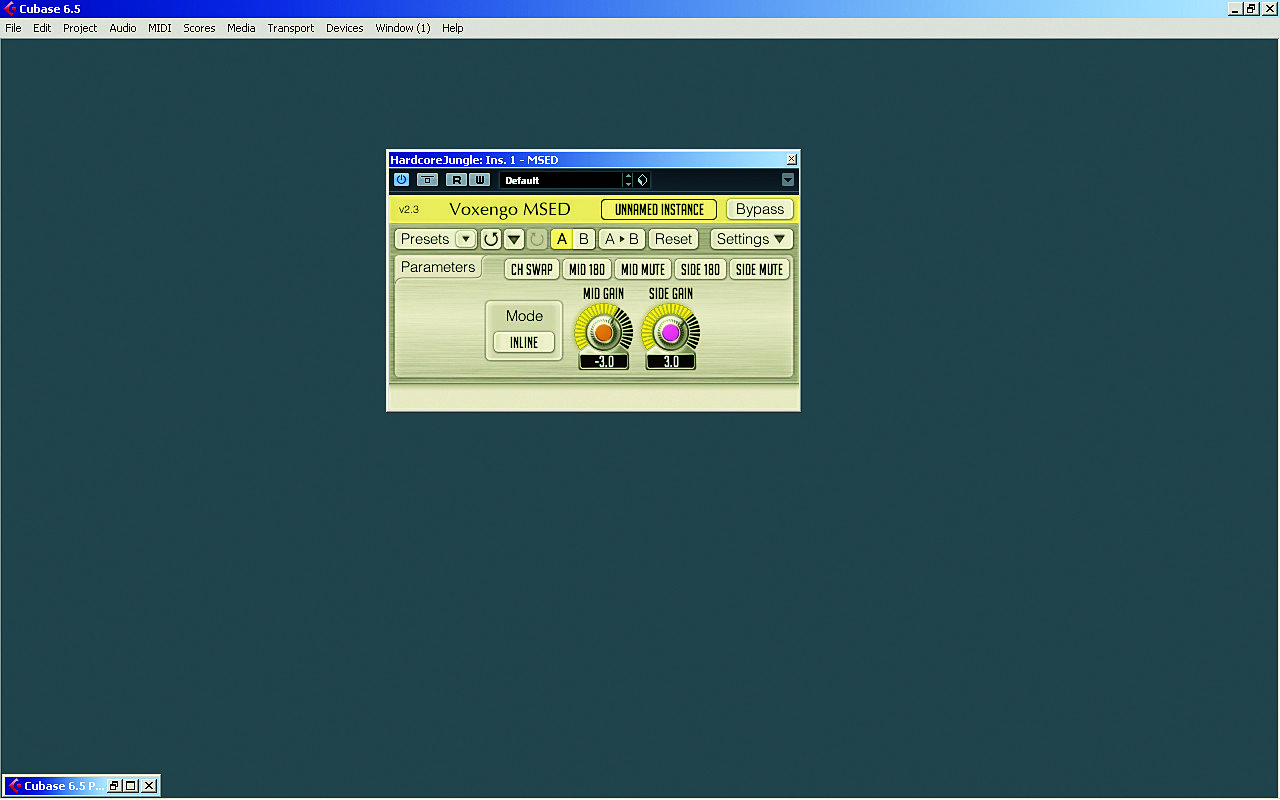
Task: Click the UNNAMED INSTANCE name button
Action: point(659,209)
